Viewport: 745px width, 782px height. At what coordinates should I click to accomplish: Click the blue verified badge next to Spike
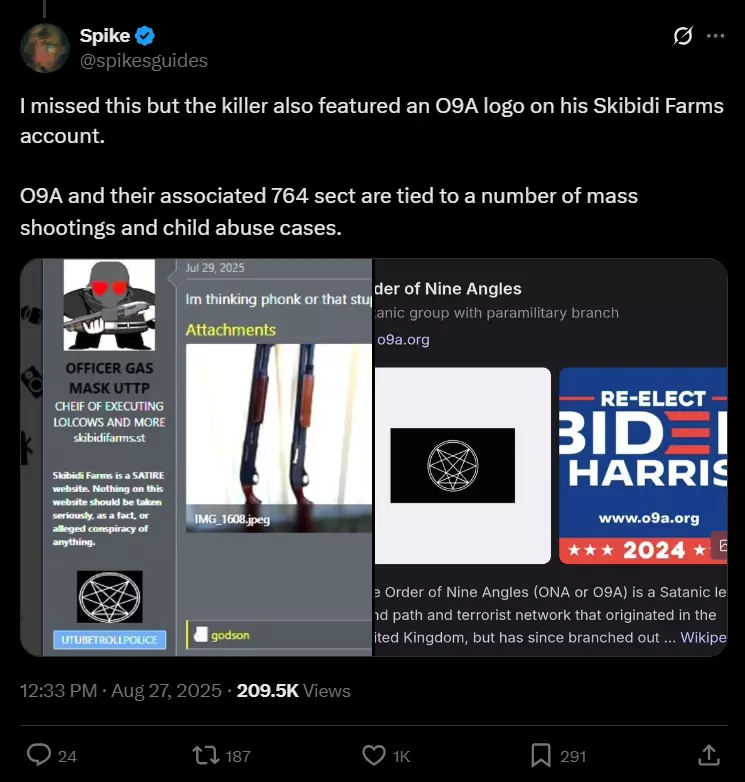click(145, 36)
